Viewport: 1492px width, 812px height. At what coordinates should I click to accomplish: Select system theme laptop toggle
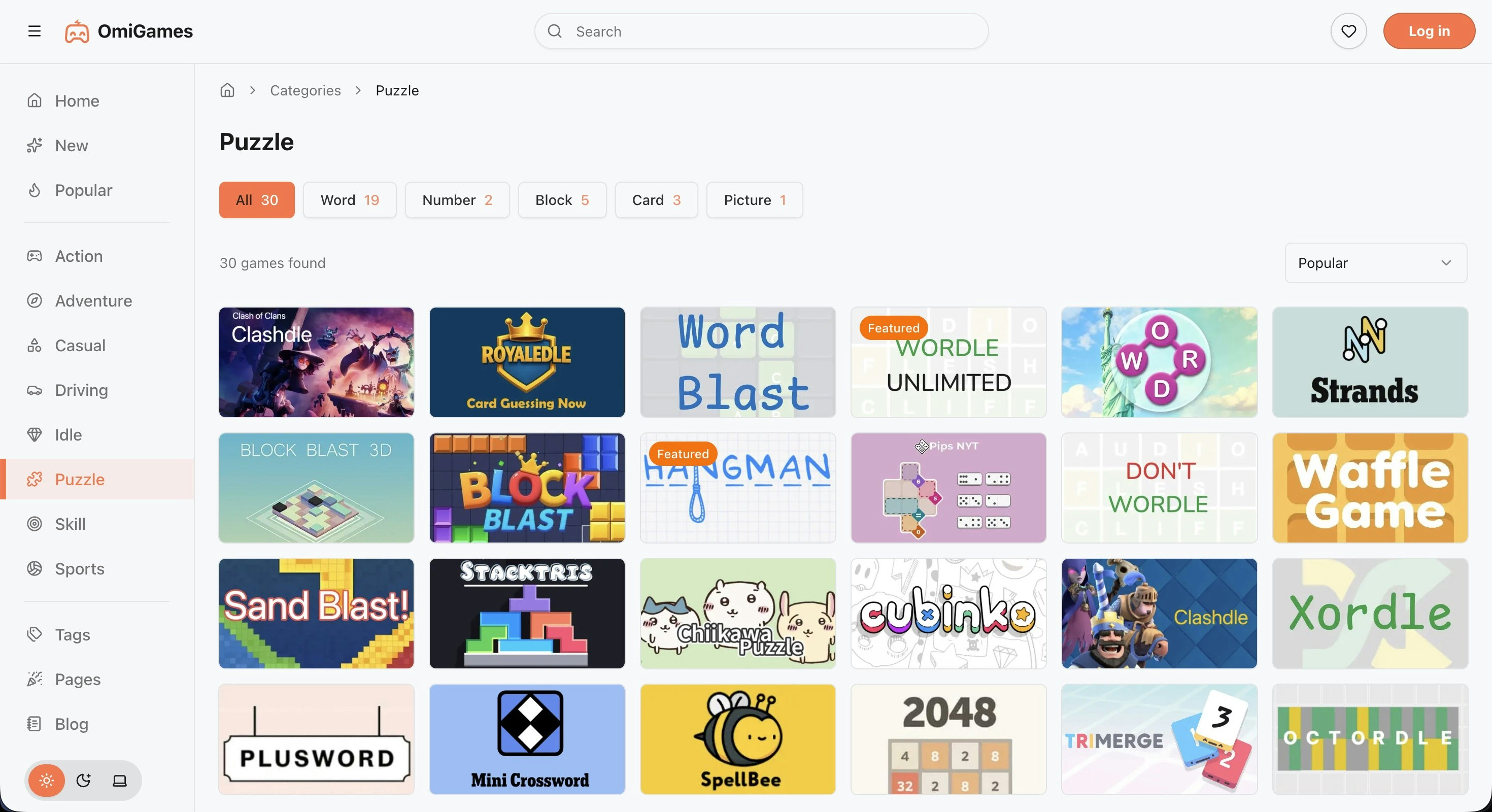click(x=119, y=780)
